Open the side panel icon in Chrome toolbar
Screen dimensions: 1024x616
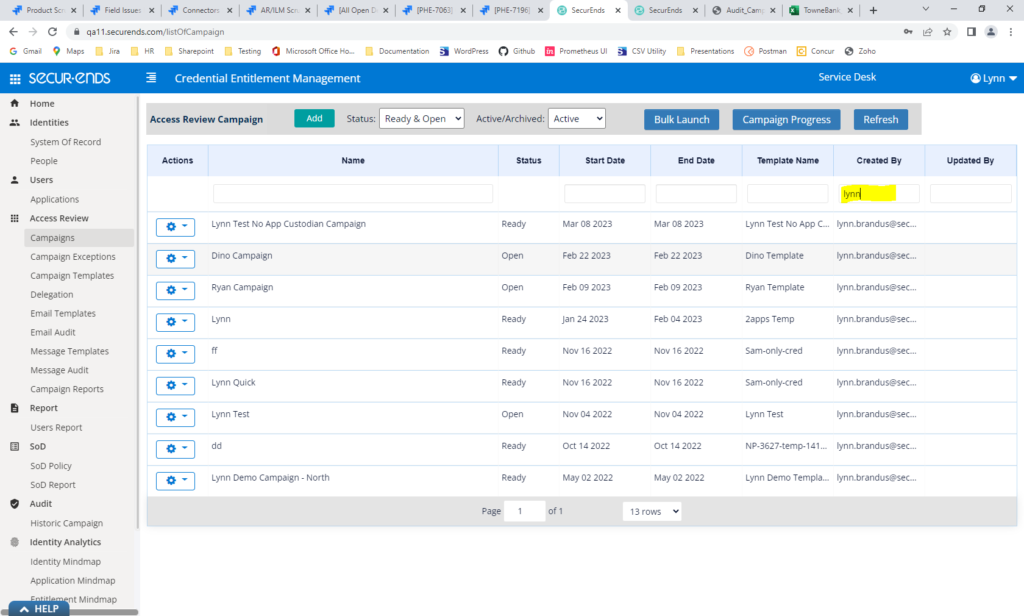click(x=971, y=31)
